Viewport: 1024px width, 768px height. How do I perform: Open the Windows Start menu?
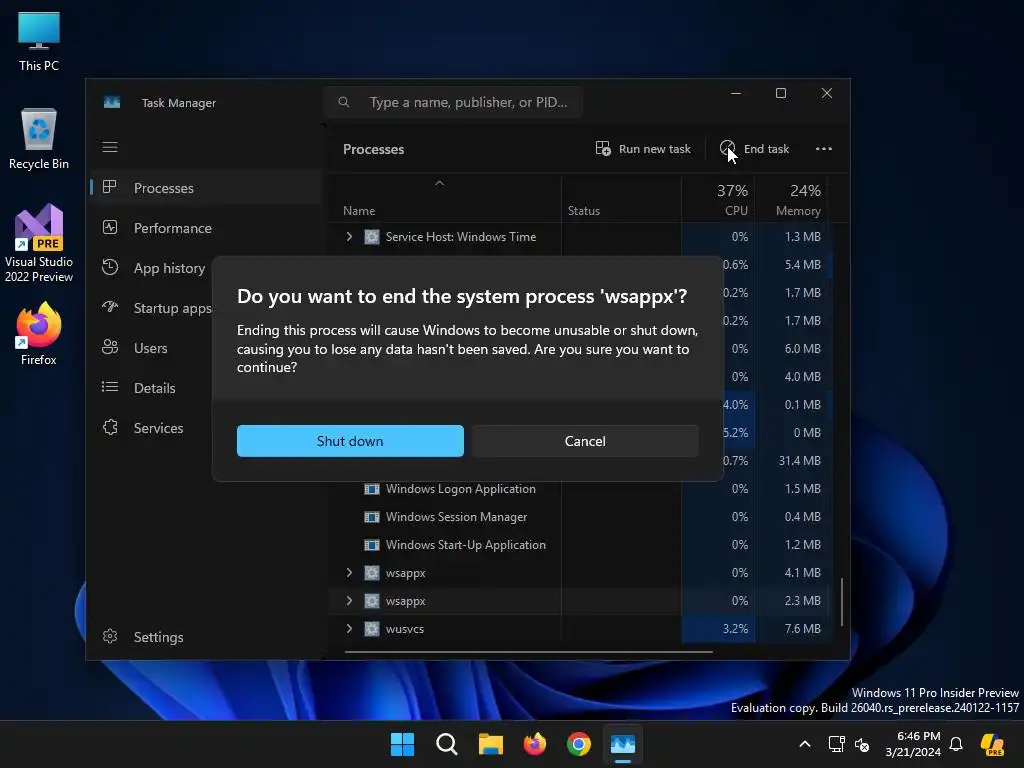click(402, 744)
